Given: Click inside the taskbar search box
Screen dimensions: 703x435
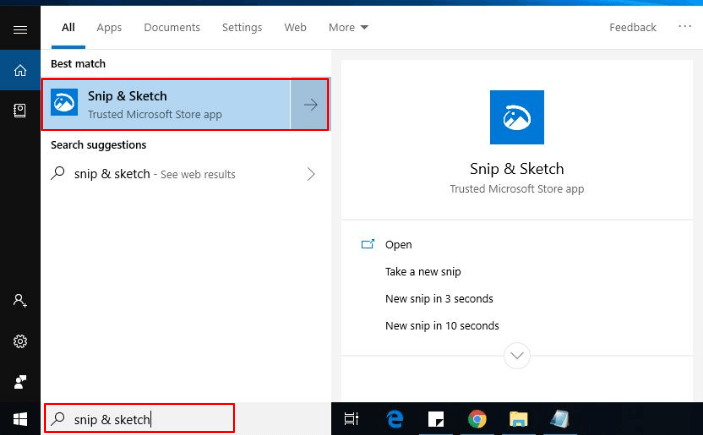Looking at the screenshot, I should coord(140,419).
